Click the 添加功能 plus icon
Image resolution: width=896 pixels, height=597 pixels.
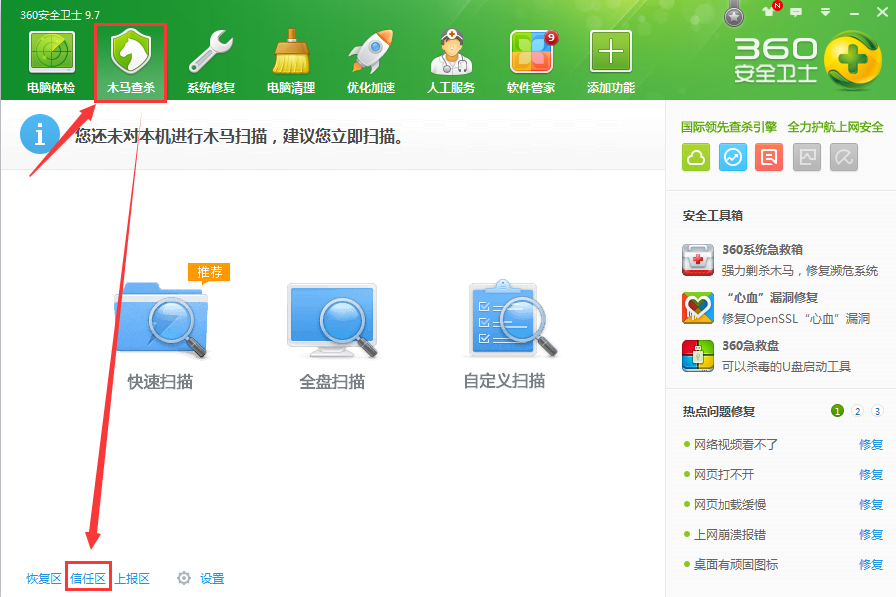coord(611,52)
